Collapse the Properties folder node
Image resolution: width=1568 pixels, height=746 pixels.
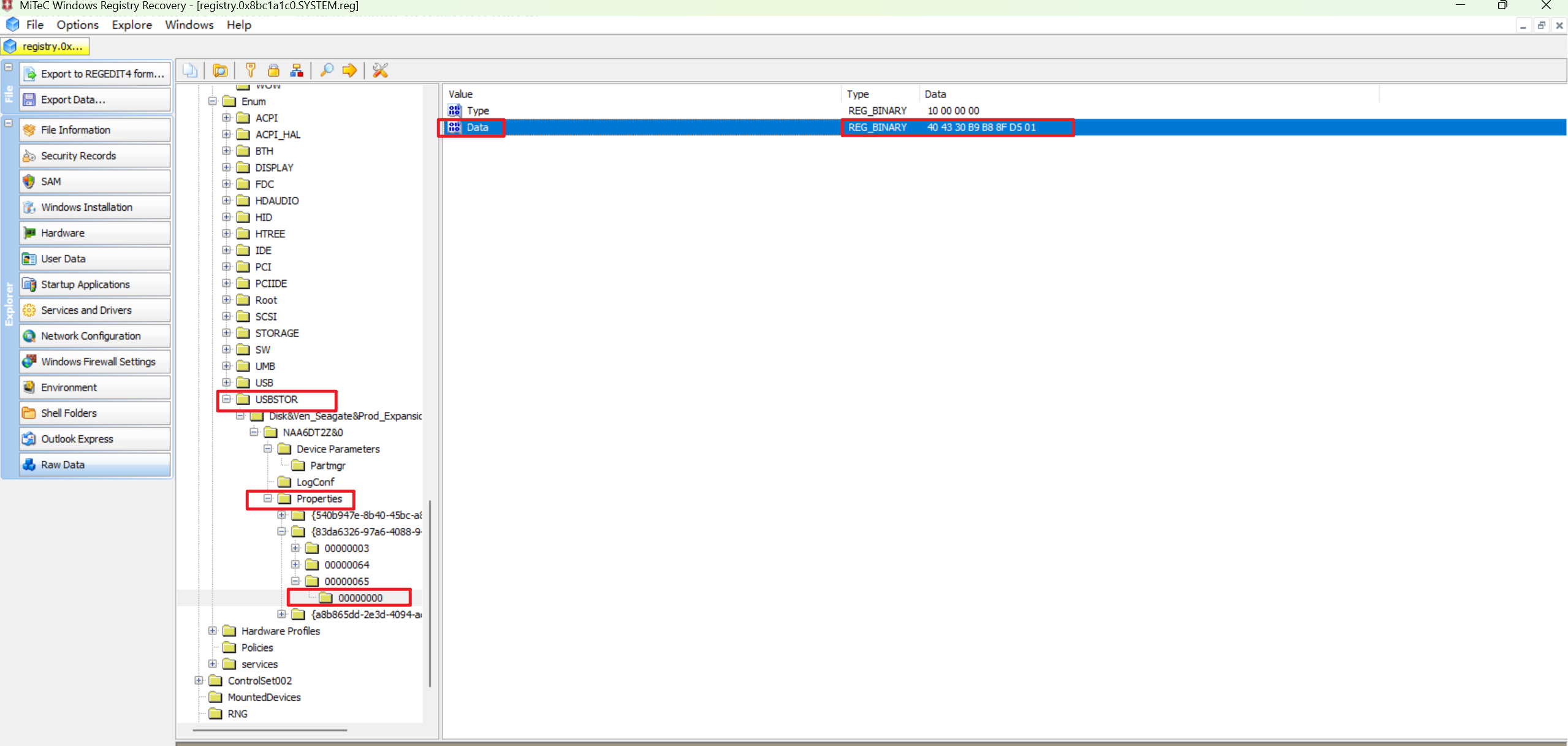268,498
